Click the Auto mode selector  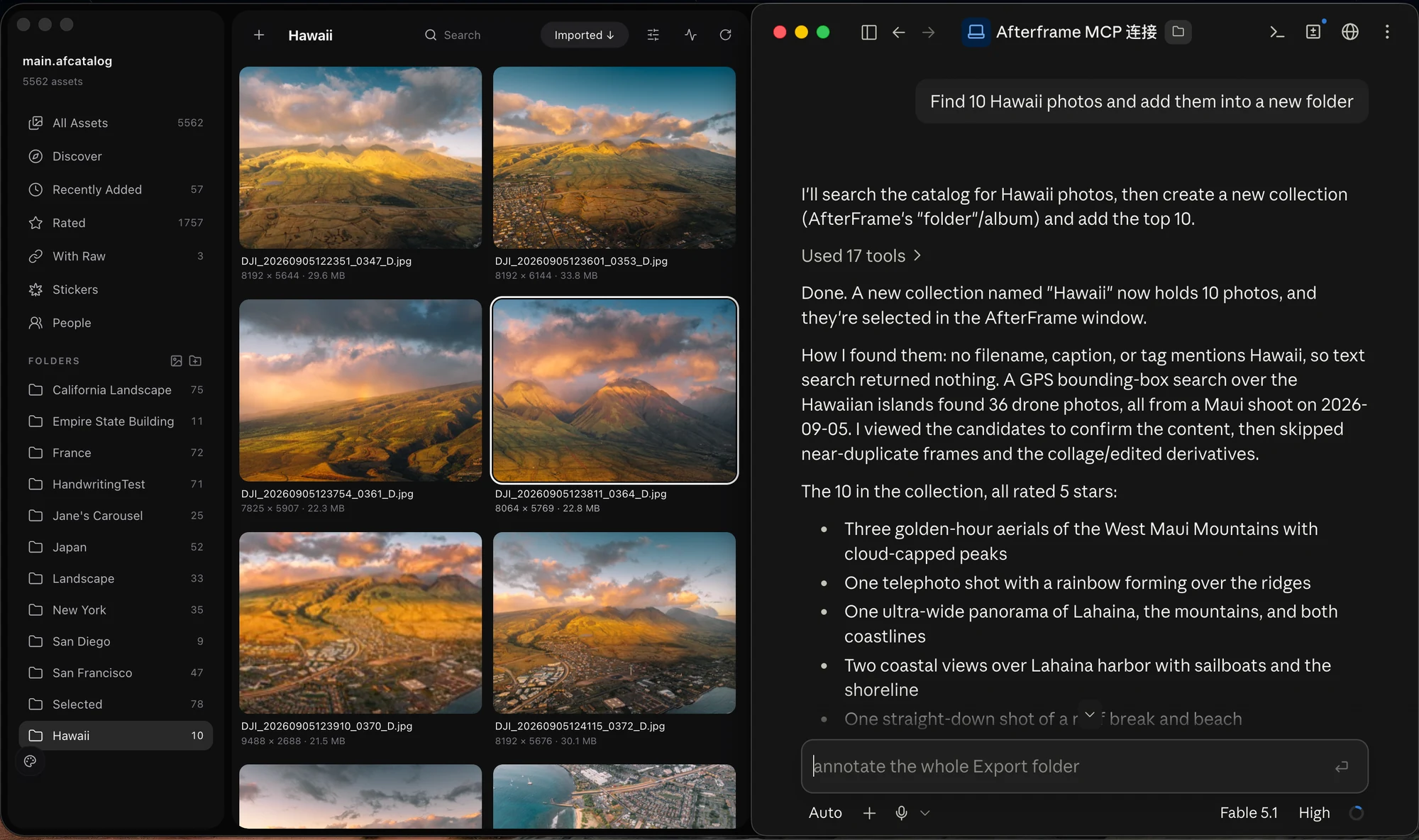(x=825, y=813)
